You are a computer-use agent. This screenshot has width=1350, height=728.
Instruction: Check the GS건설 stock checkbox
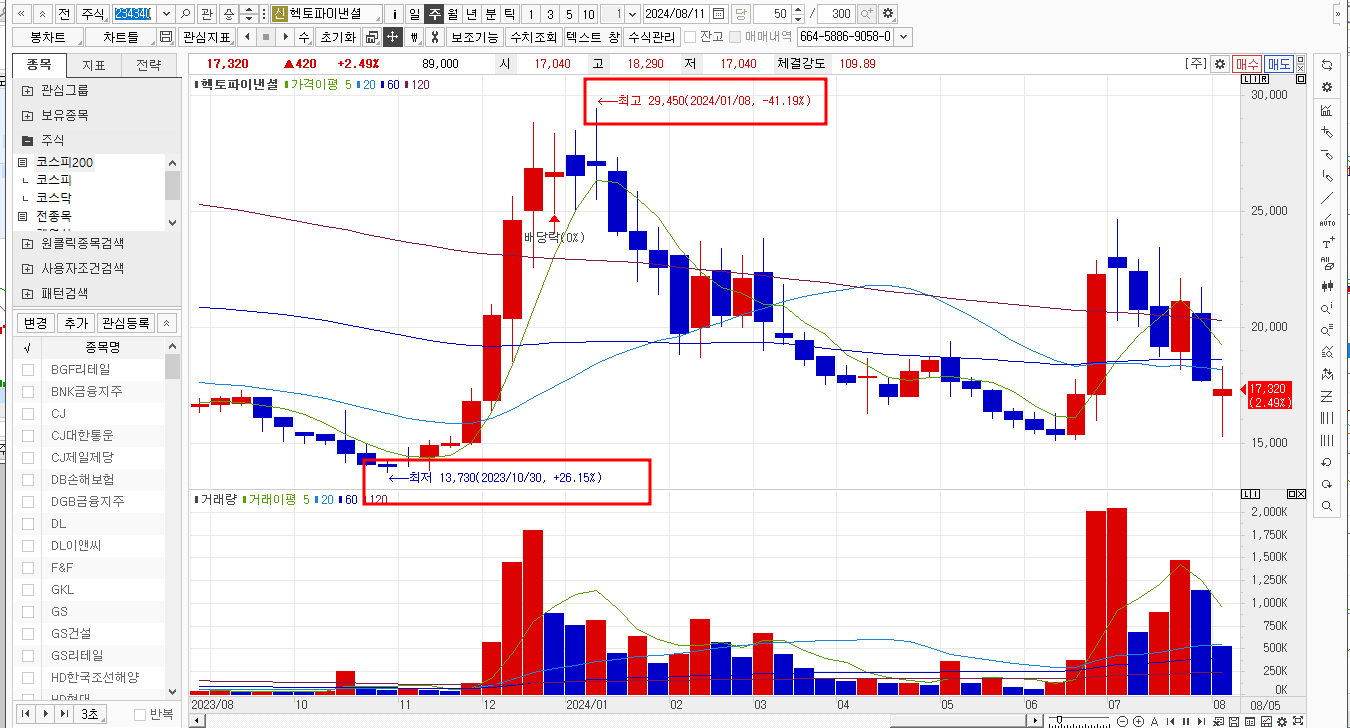click(28, 634)
